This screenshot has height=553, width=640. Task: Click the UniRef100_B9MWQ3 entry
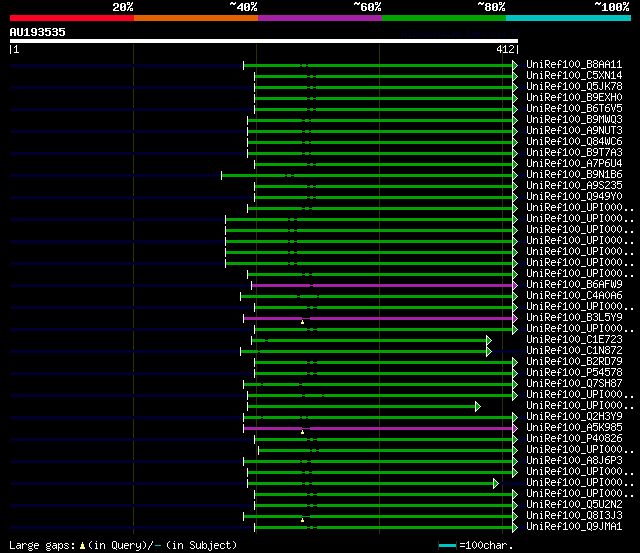click(x=574, y=120)
